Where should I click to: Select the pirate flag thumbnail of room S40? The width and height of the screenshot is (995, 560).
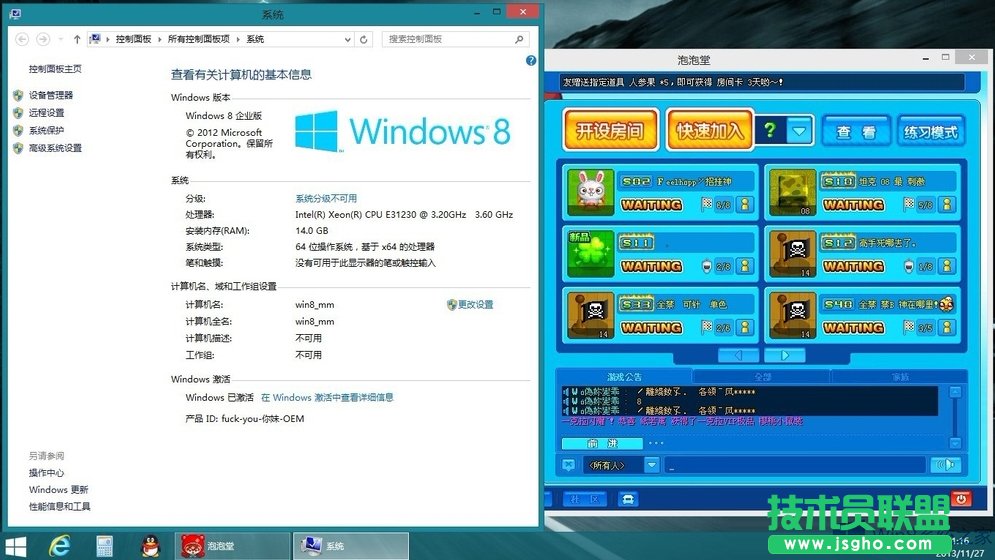(x=792, y=316)
